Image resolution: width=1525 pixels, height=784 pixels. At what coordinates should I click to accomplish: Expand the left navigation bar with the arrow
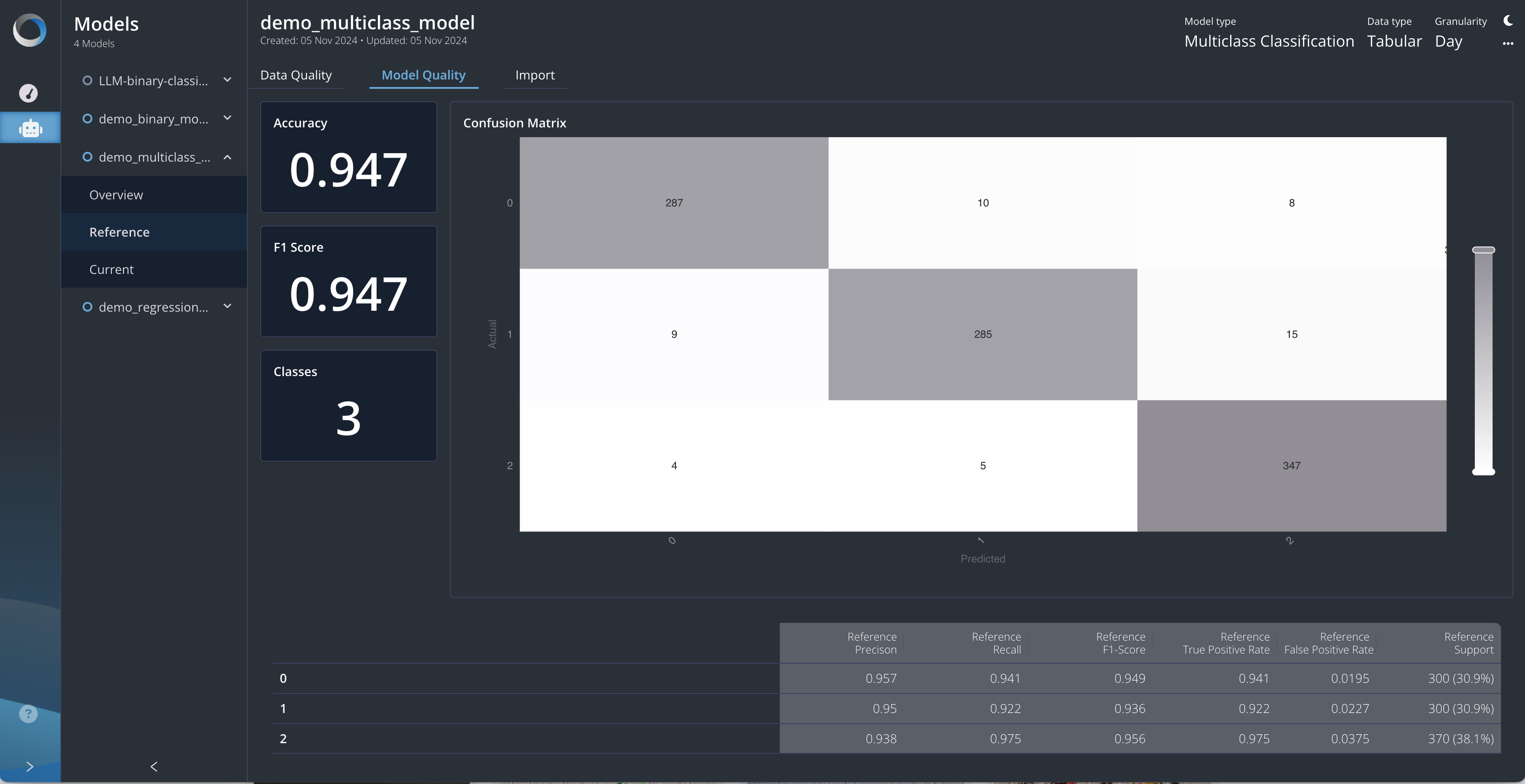coord(30,767)
